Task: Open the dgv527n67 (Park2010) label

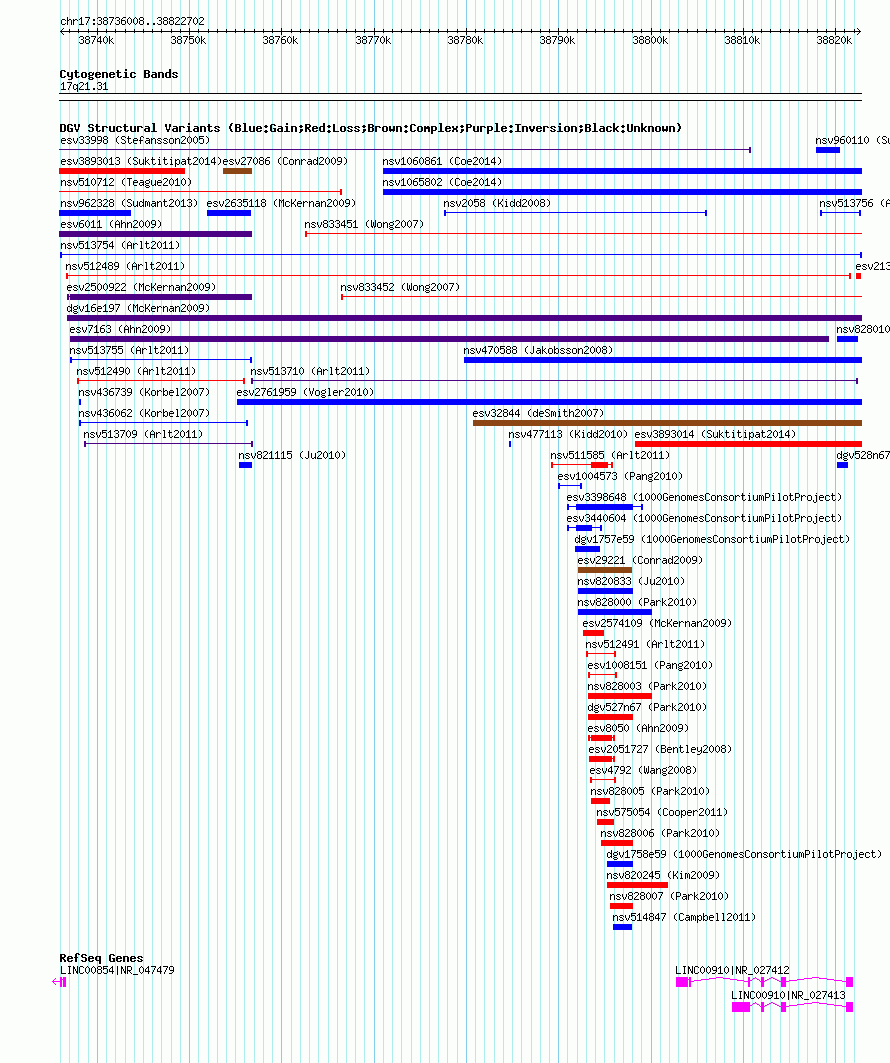Action: tap(647, 708)
